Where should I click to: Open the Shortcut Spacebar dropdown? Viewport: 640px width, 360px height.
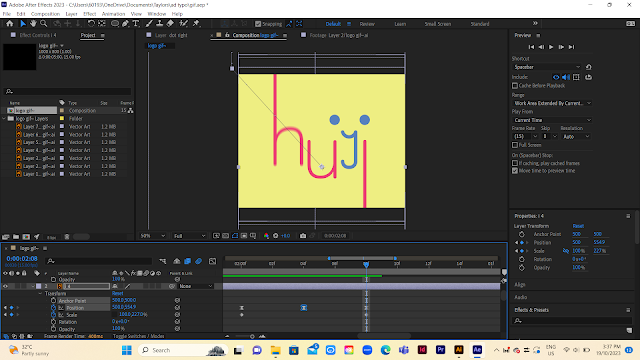point(547,67)
